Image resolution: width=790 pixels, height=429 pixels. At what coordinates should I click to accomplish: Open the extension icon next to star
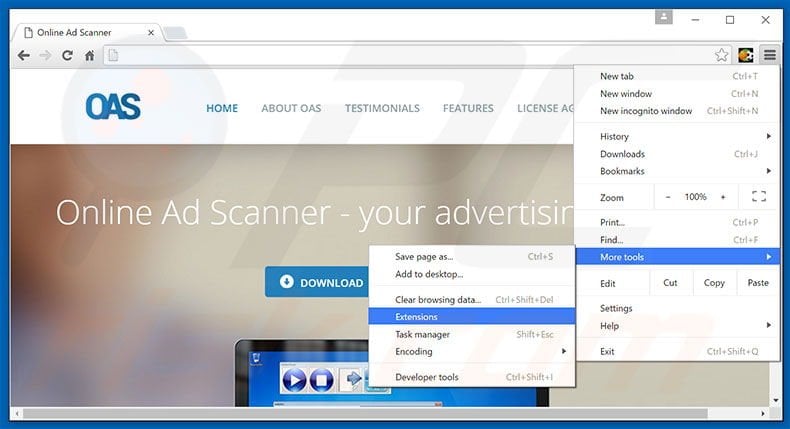click(x=746, y=55)
